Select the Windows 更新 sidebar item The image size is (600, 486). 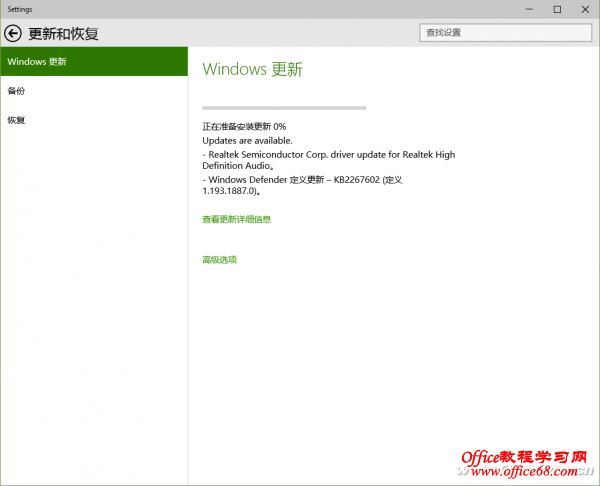tap(94, 61)
